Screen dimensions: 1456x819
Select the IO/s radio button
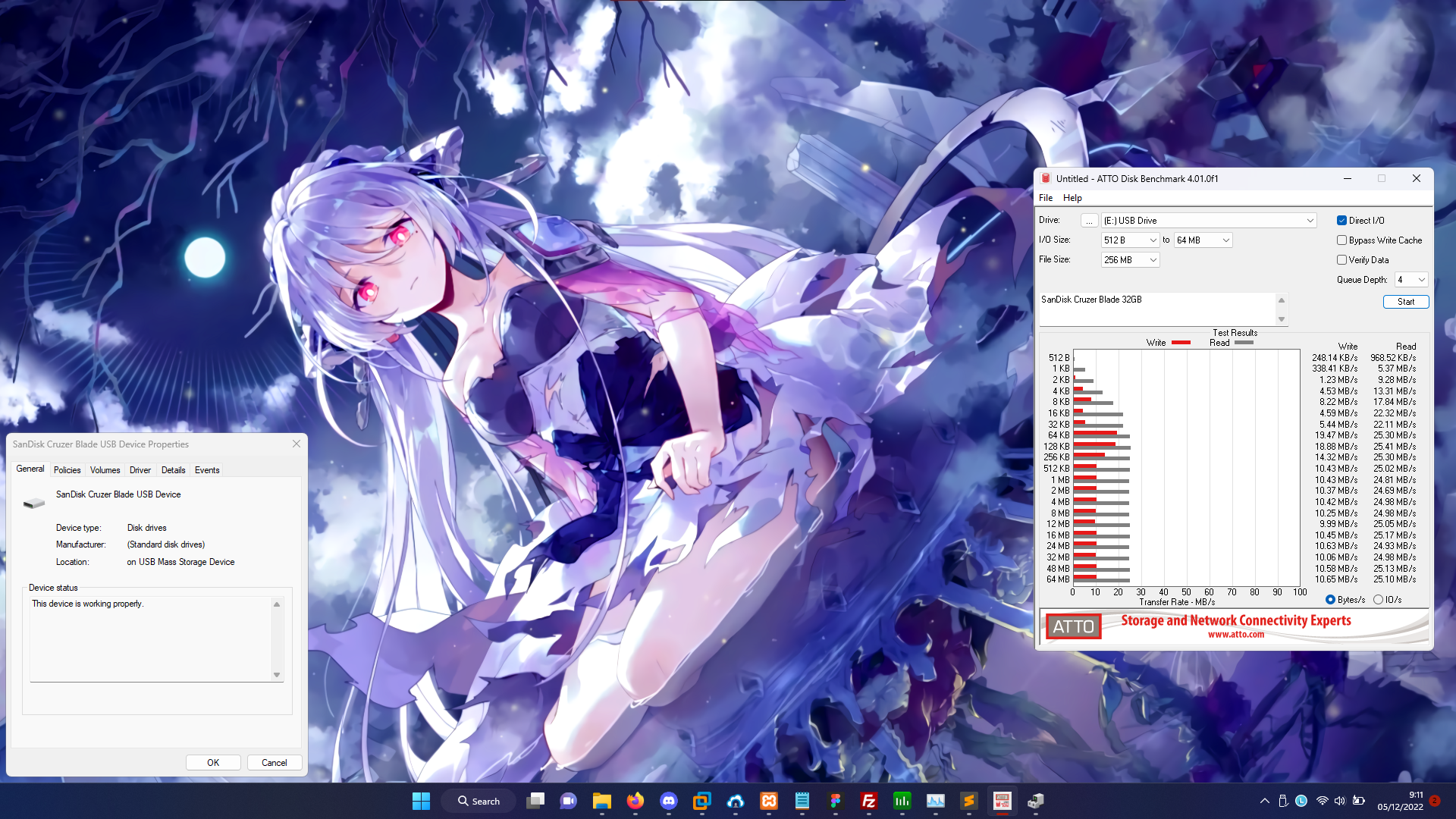tap(1378, 600)
